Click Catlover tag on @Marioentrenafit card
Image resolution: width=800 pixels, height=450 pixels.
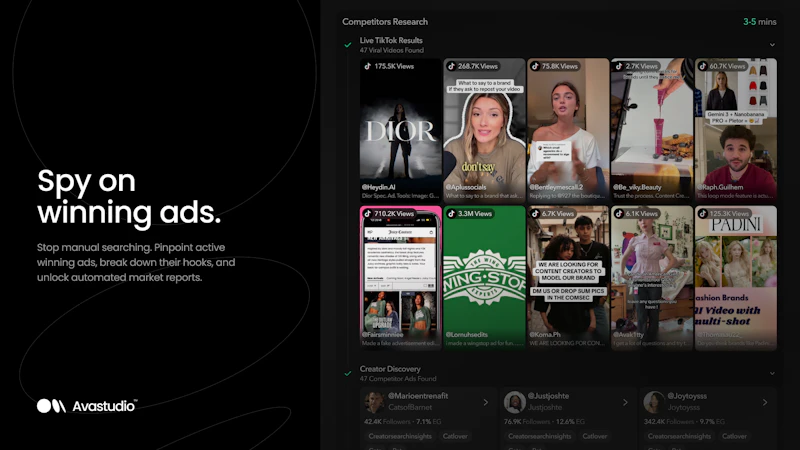pyautogui.click(x=455, y=436)
